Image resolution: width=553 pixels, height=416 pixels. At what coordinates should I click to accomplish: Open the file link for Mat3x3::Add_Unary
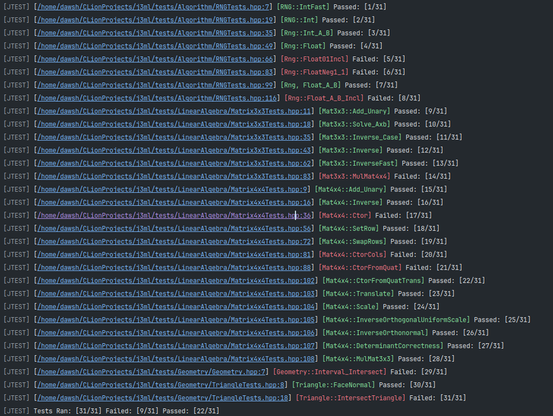coord(175,111)
